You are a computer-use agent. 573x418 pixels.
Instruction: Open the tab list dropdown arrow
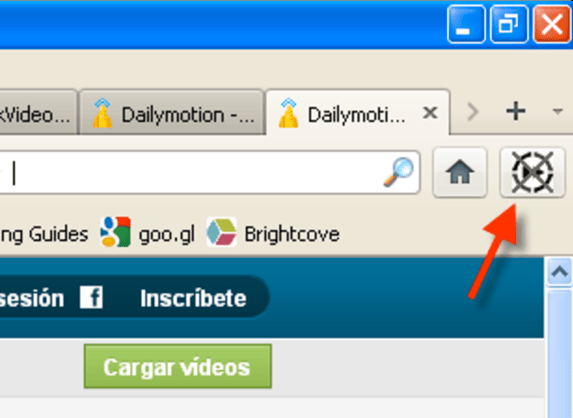coord(557,111)
